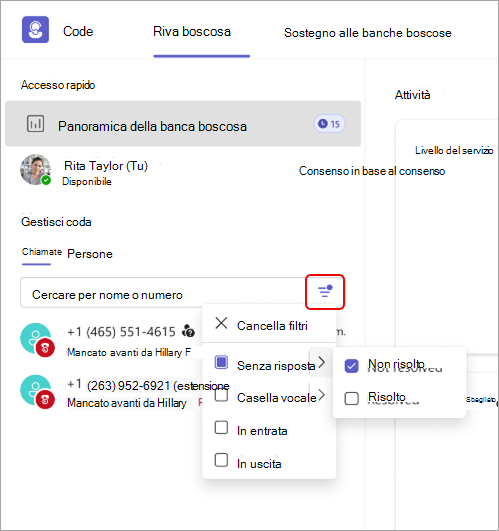Check the Risolto checkbox
499x531 pixels.
pos(351,398)
